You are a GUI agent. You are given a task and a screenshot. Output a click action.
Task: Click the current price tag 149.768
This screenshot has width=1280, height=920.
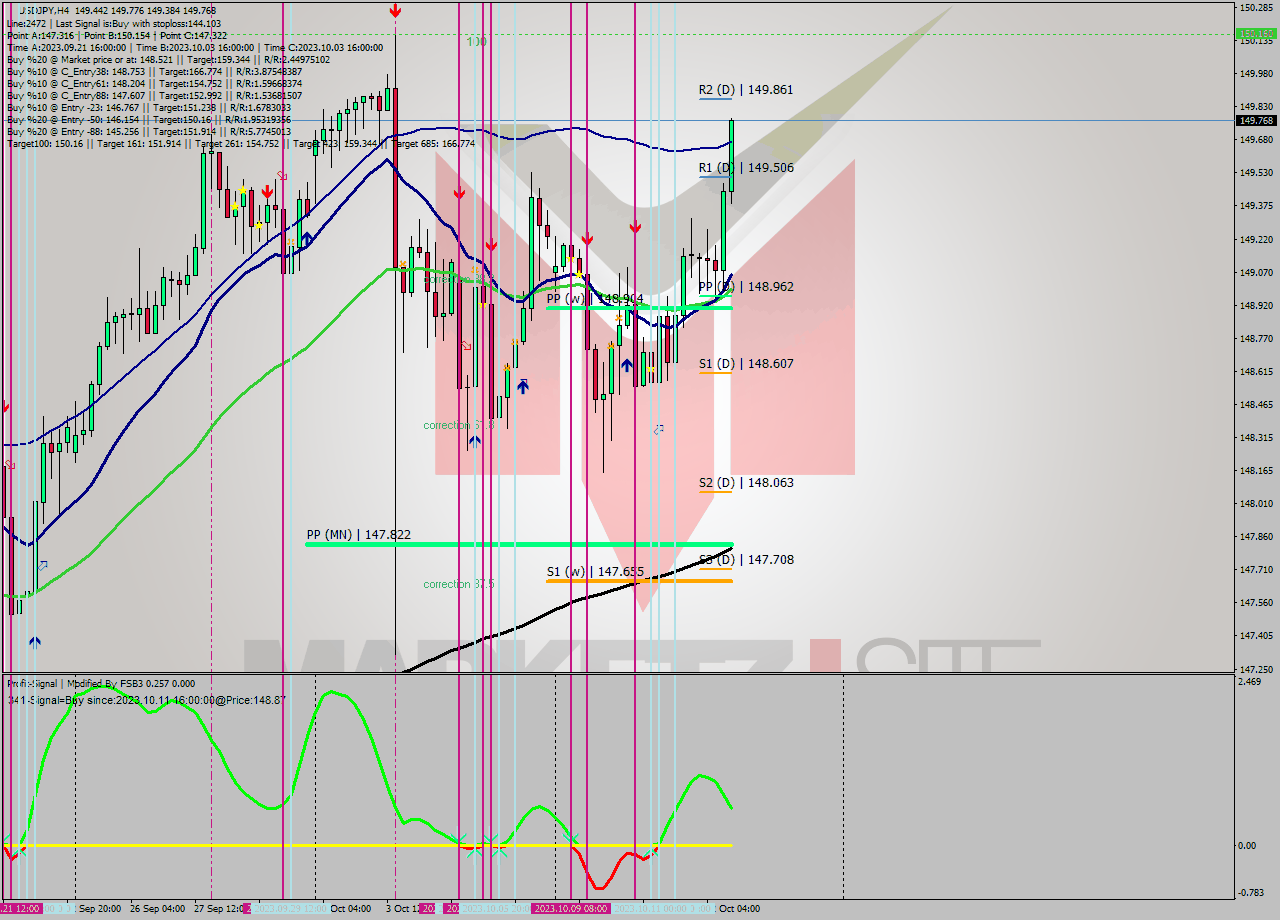pyautogui.click(x=1257, y=121)
